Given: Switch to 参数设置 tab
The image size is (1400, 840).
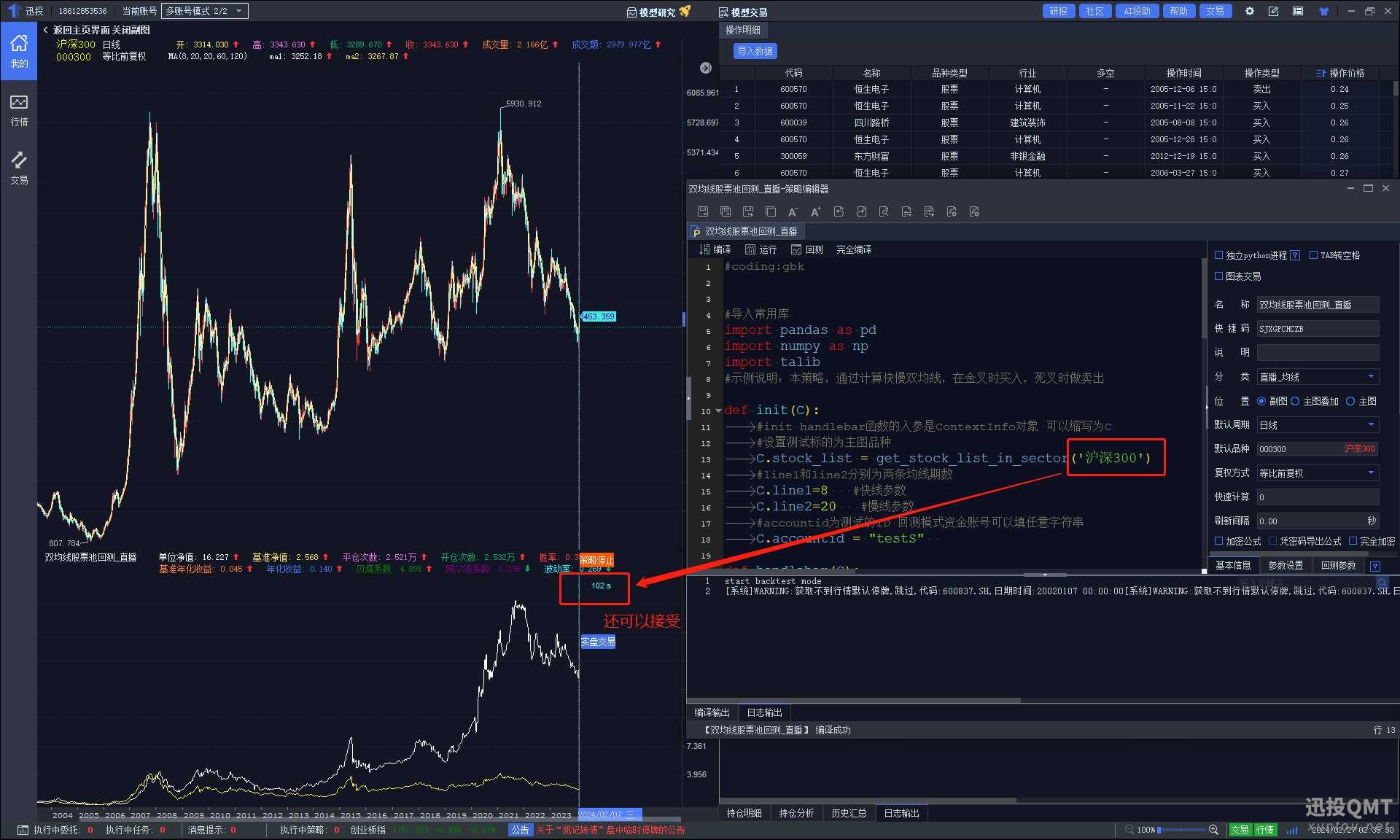Looking at the screenshot, I should point(1286,565).
